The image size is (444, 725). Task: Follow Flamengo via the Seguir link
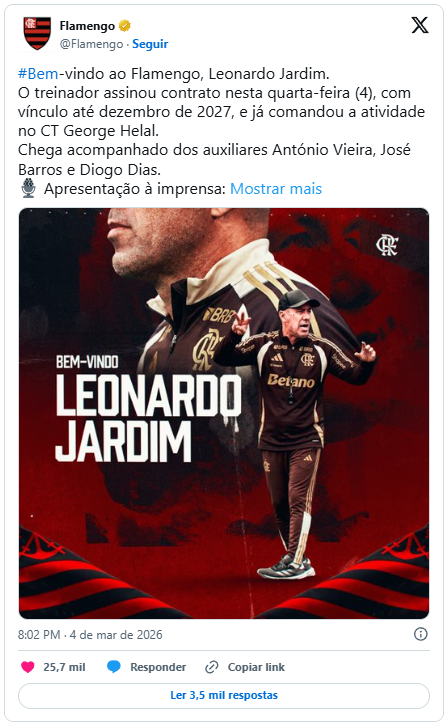tap(150, 44)
